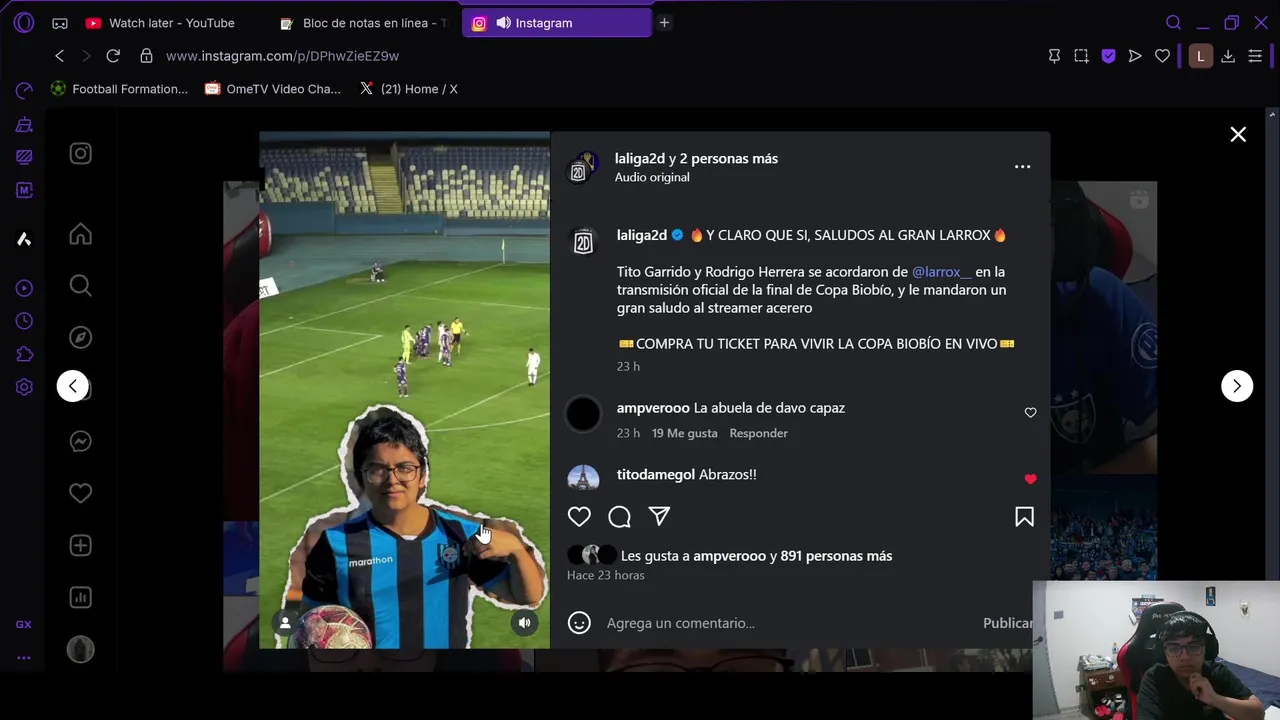Open the @larrox__ mention link
The image size is (1280, 720).
(942, 272)
